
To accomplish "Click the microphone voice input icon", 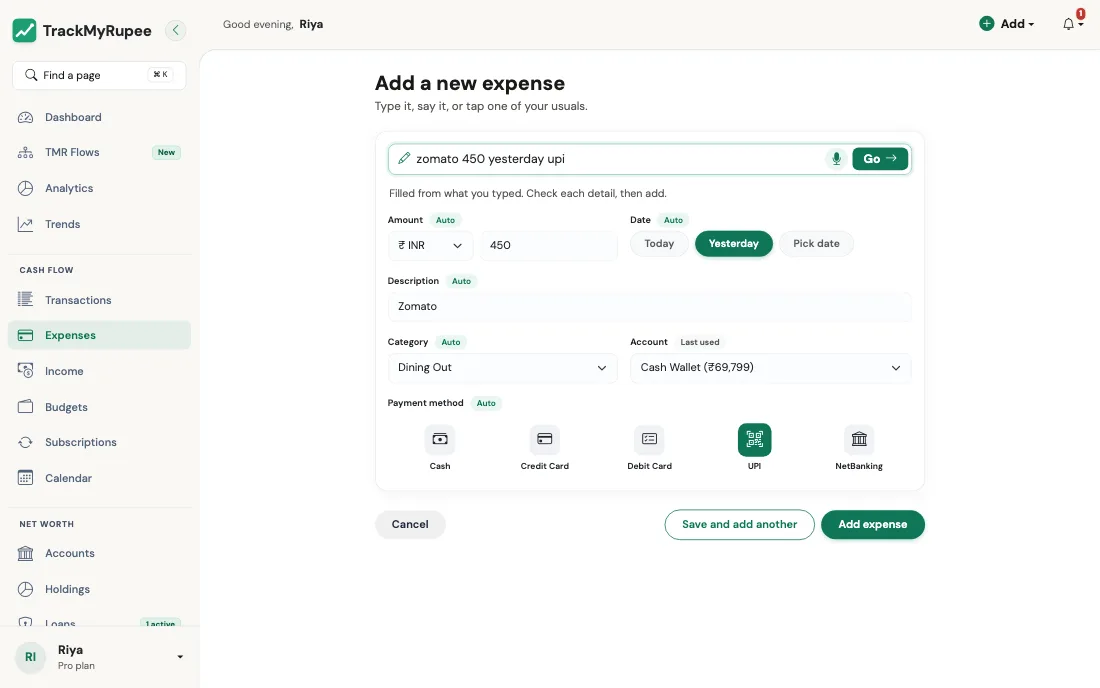I will pos(836,158).
